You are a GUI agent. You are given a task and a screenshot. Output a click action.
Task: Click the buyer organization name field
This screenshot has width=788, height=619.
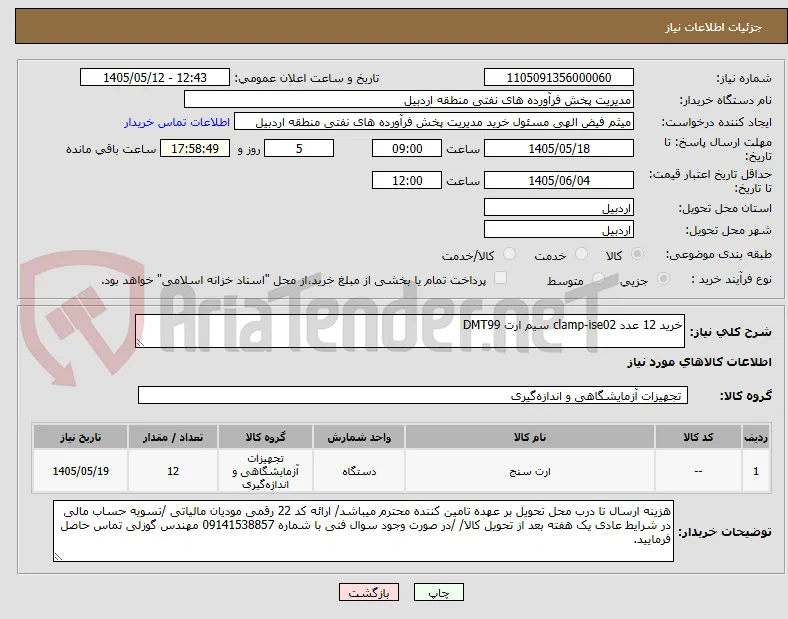click(409, 99)
